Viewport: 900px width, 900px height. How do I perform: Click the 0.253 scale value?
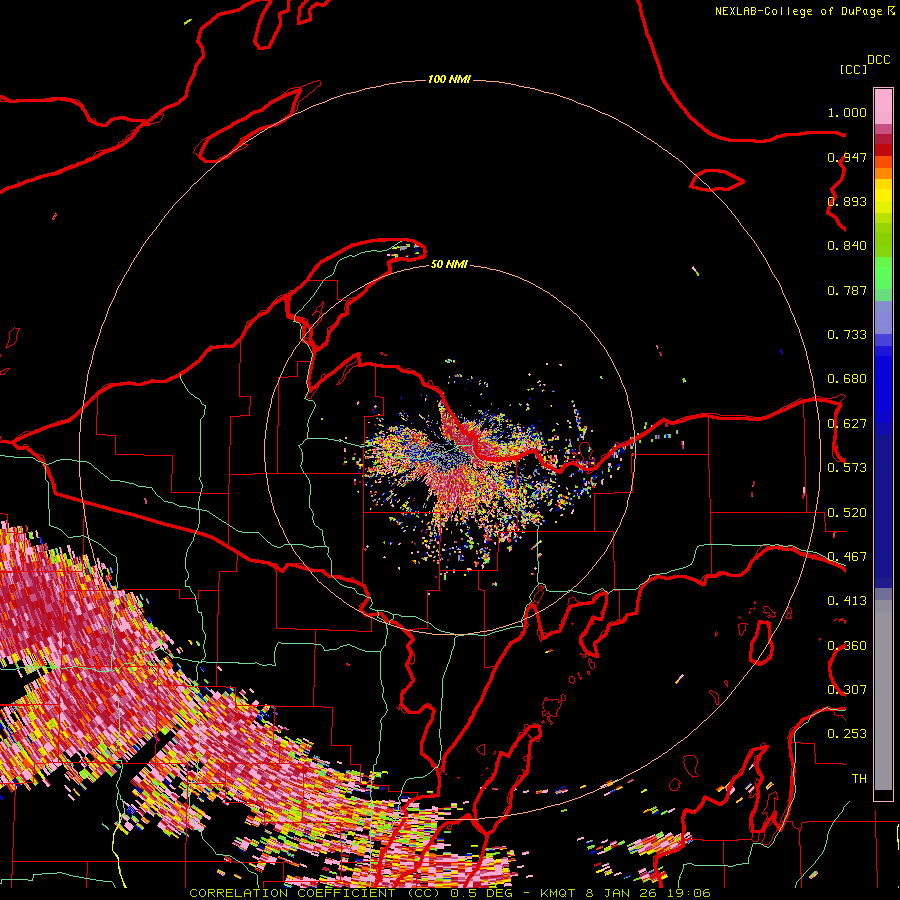click(847, 734)
